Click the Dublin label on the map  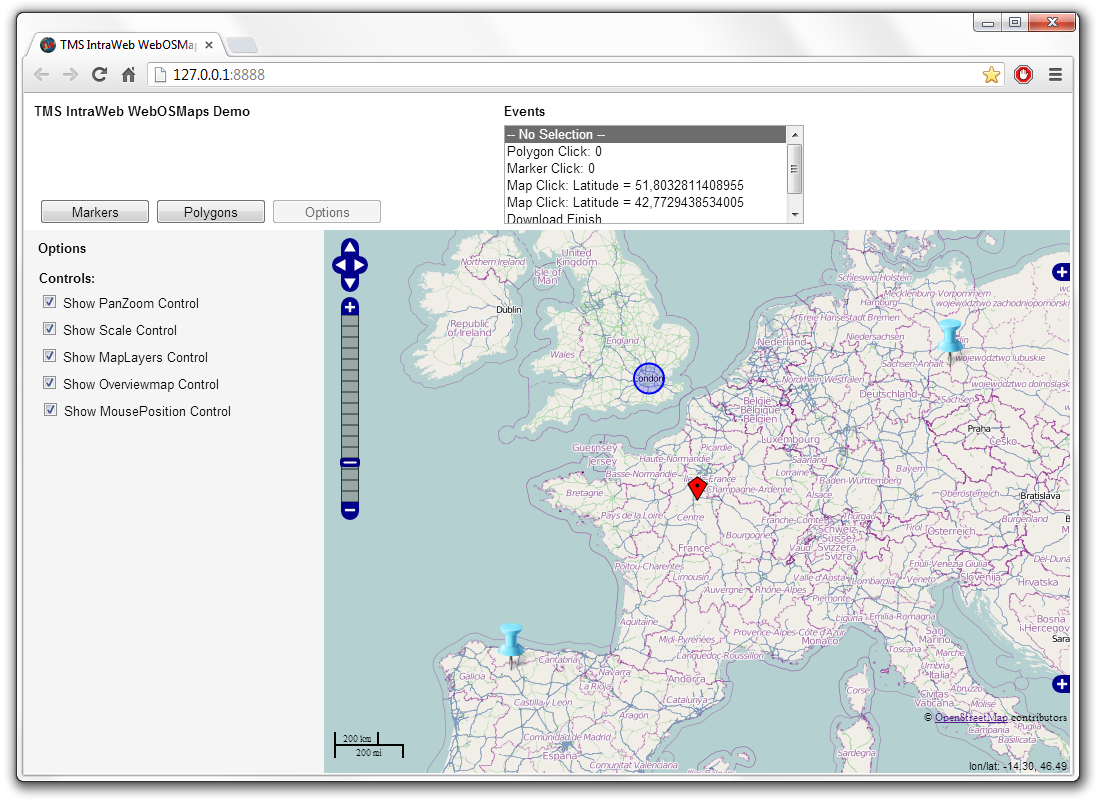click(x=508, y=309)
